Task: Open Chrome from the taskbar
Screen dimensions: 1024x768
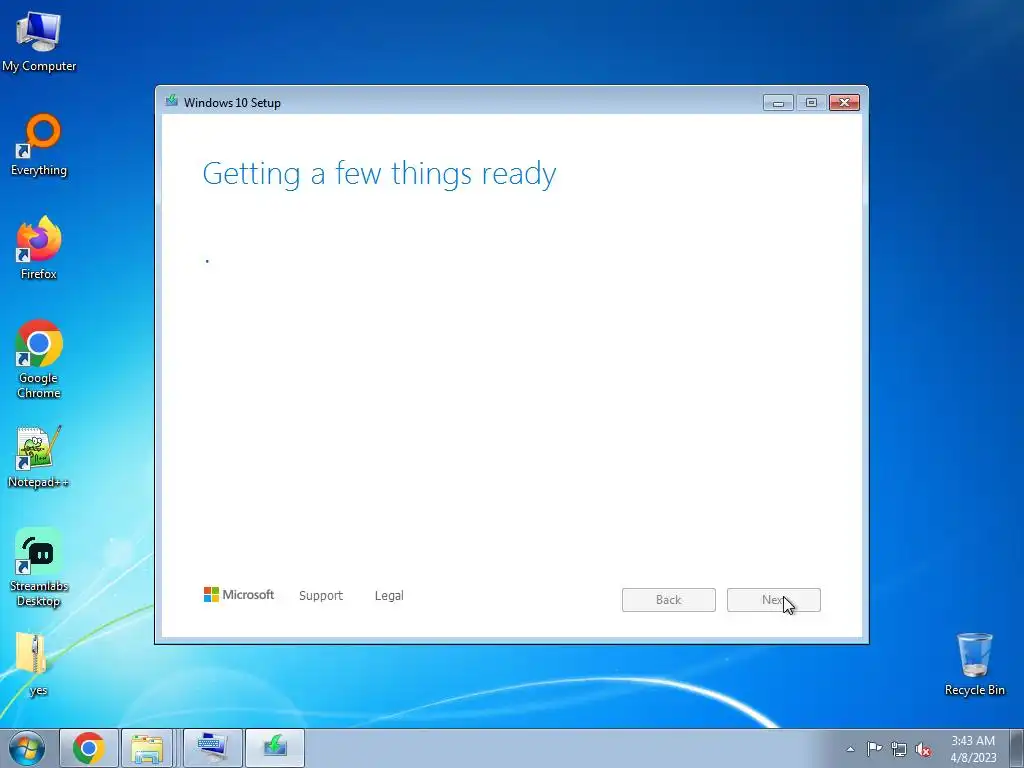Action: pyautogui.click(x=89, y=748)
